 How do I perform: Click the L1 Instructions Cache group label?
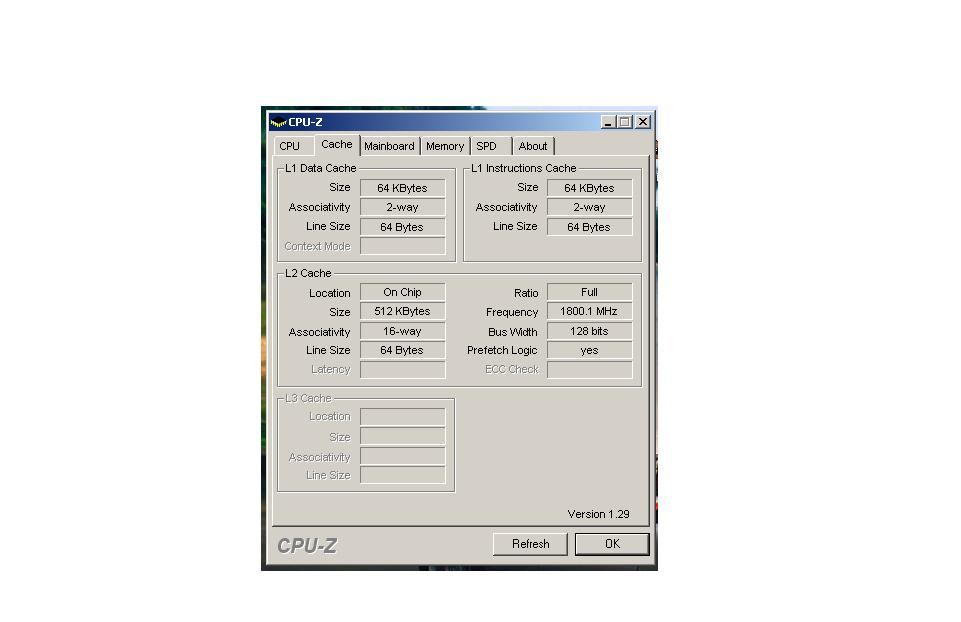coord(523,168)
